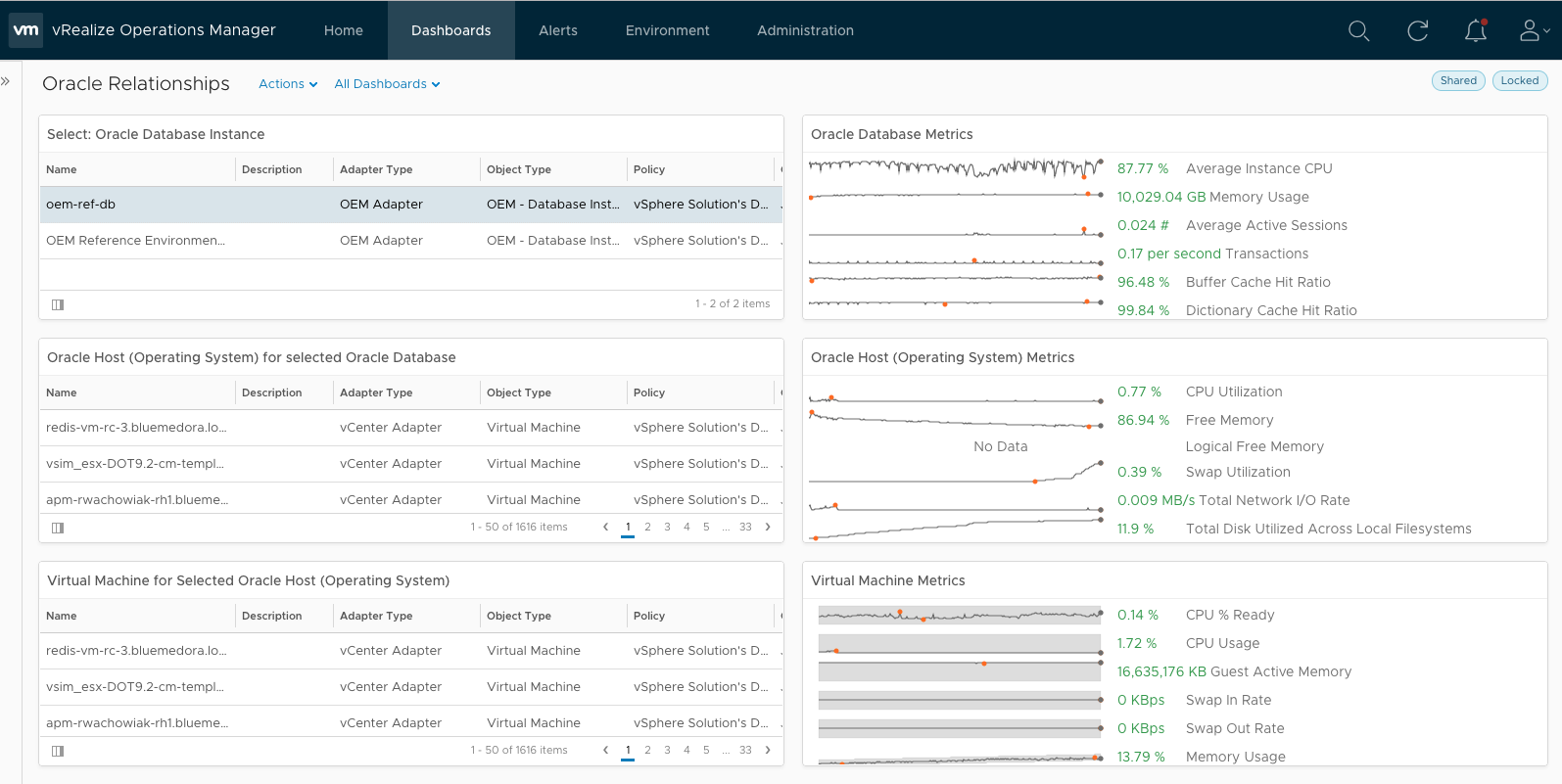The image size is (1562, 784).
Task: Click the Transactions per second sparkline
Action: point(956,261)
